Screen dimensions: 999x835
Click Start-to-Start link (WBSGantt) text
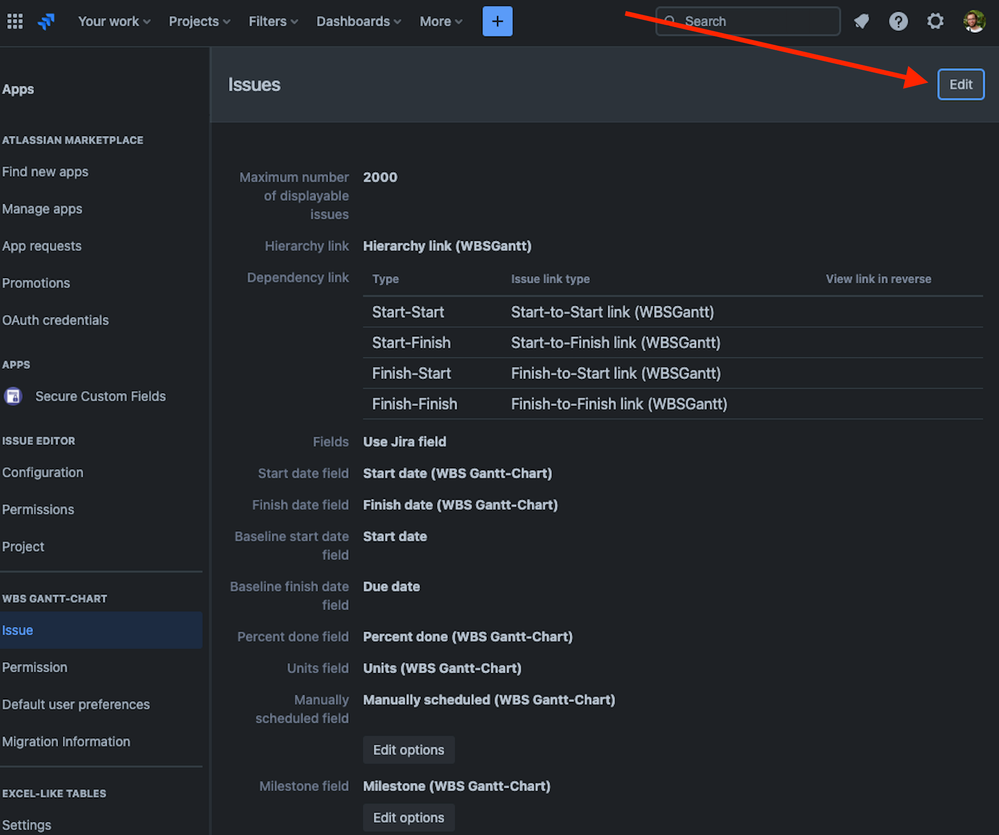pyautogui.click(x=612, y=312)
